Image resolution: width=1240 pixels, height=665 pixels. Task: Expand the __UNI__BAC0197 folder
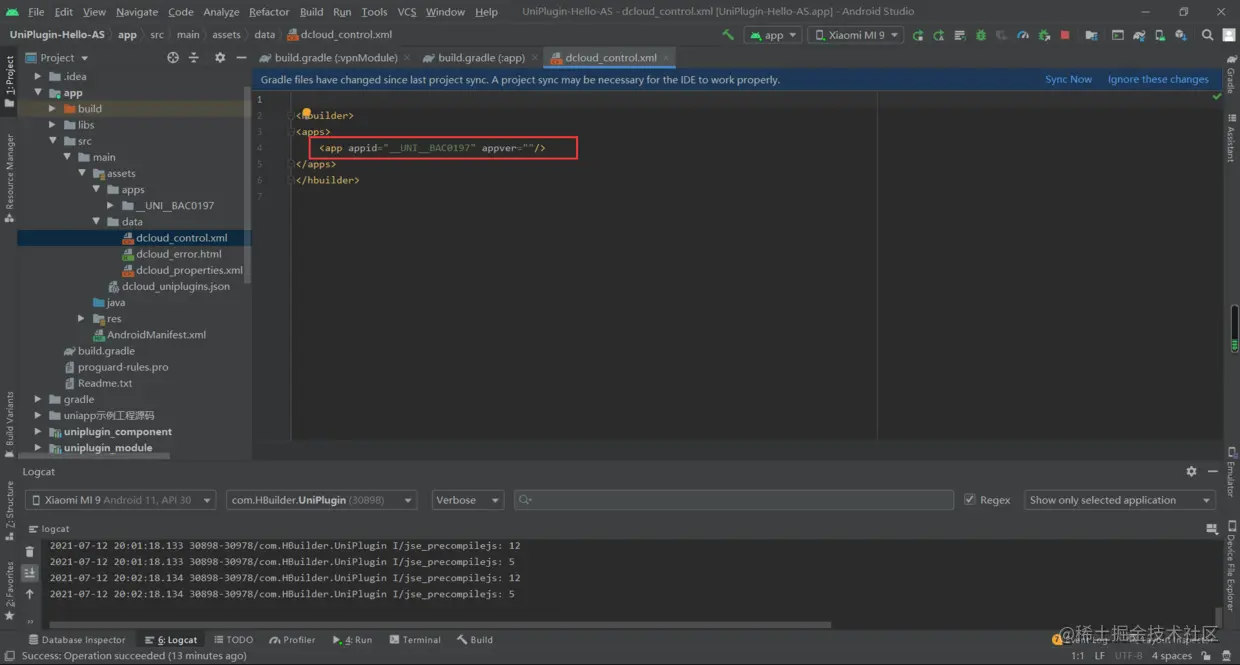(111, 206)
